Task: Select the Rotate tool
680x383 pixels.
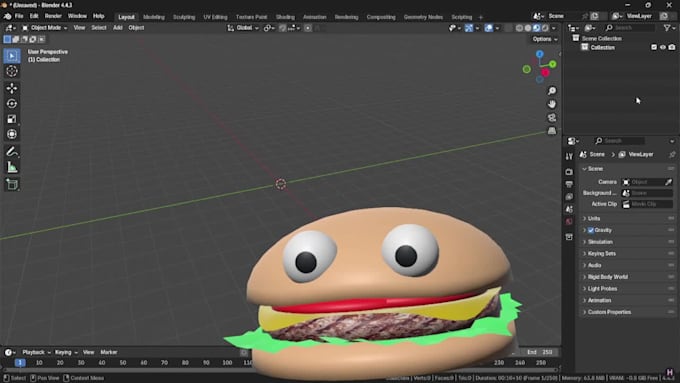Action: pos(12,104)
